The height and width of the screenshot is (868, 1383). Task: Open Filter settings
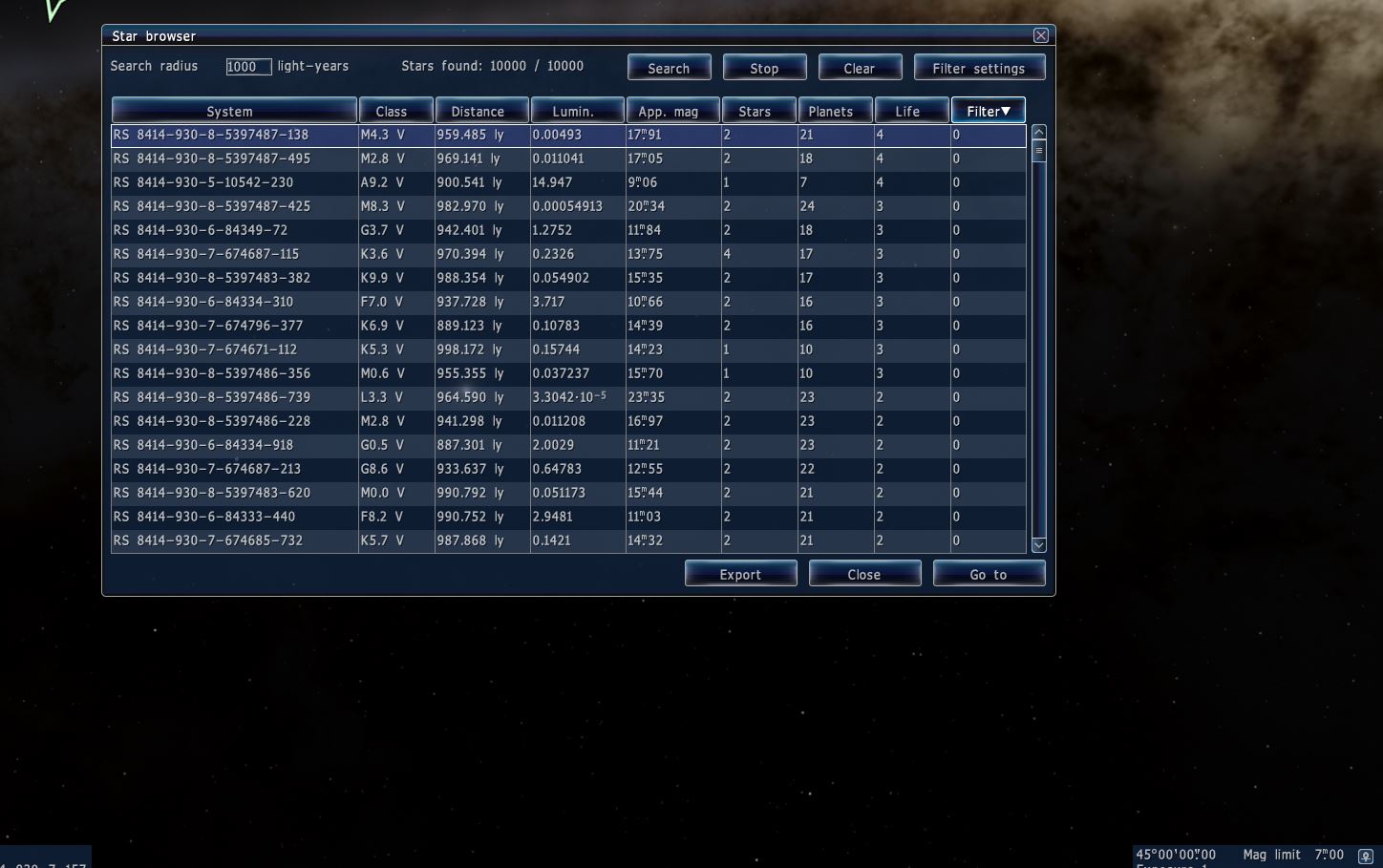(979, 68)
